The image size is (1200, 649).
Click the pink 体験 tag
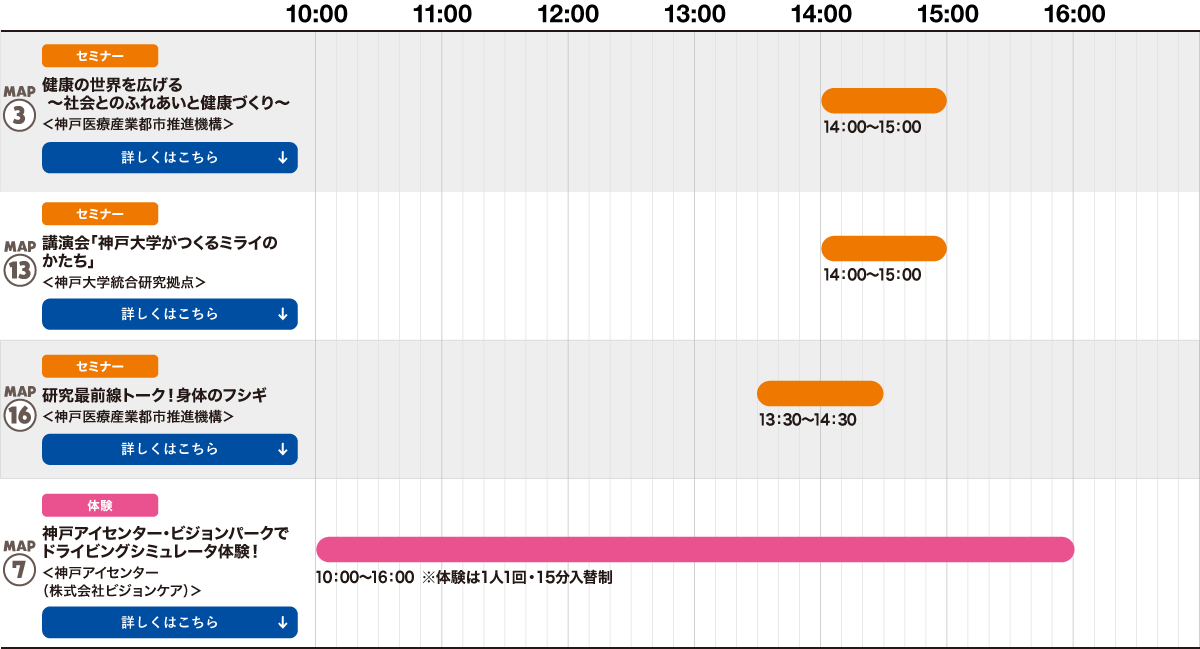click(x=100, y=505)
